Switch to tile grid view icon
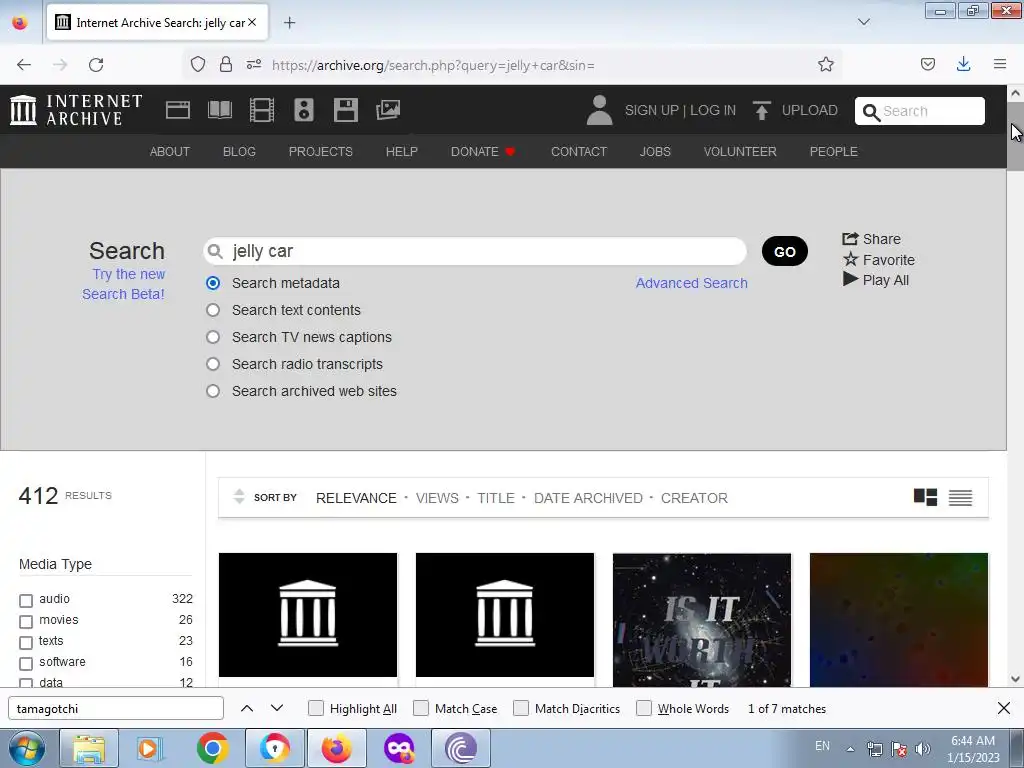Screen dimensions: 1024x768 point(925,498)
